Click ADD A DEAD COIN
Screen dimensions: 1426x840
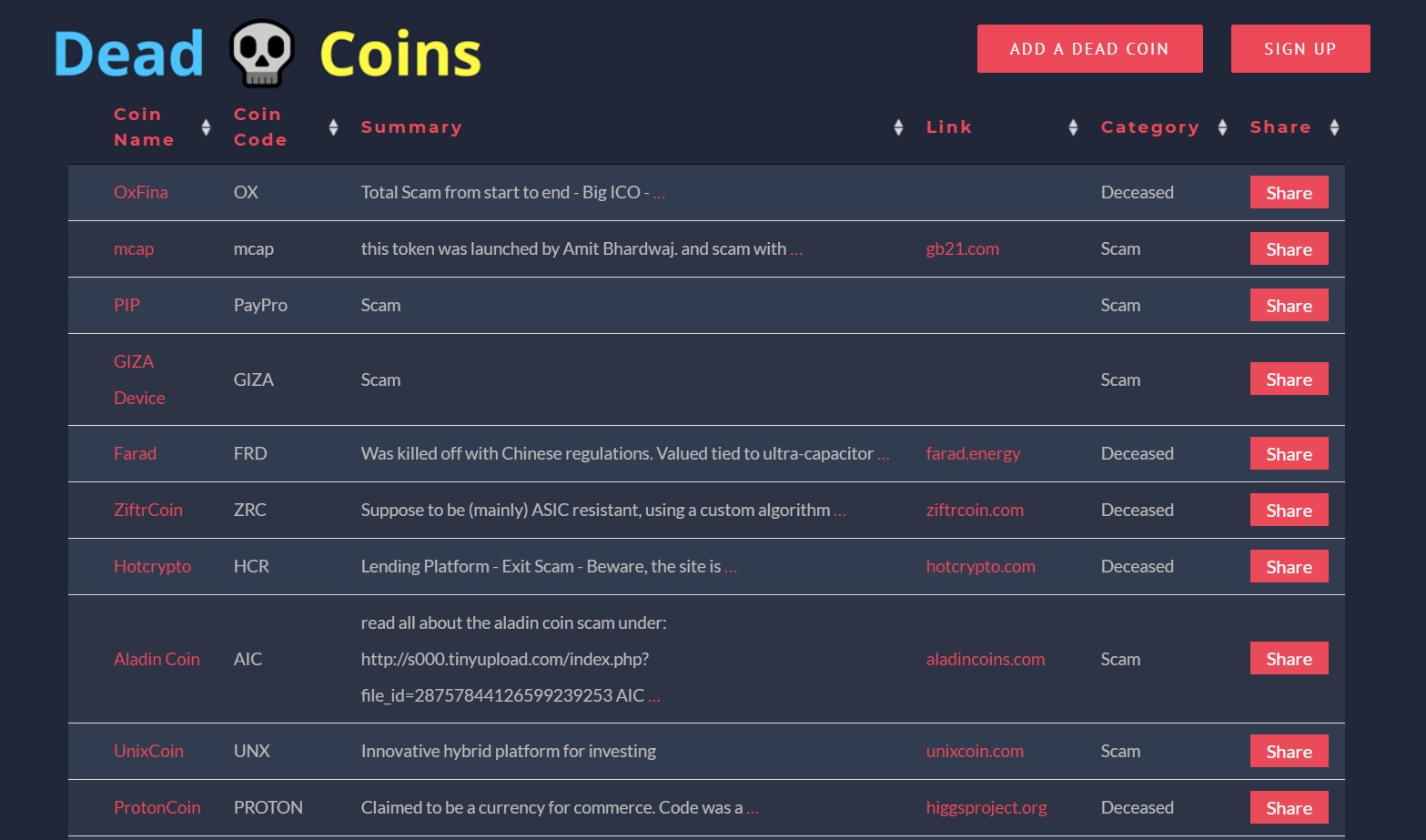[x=1089, y=48]
